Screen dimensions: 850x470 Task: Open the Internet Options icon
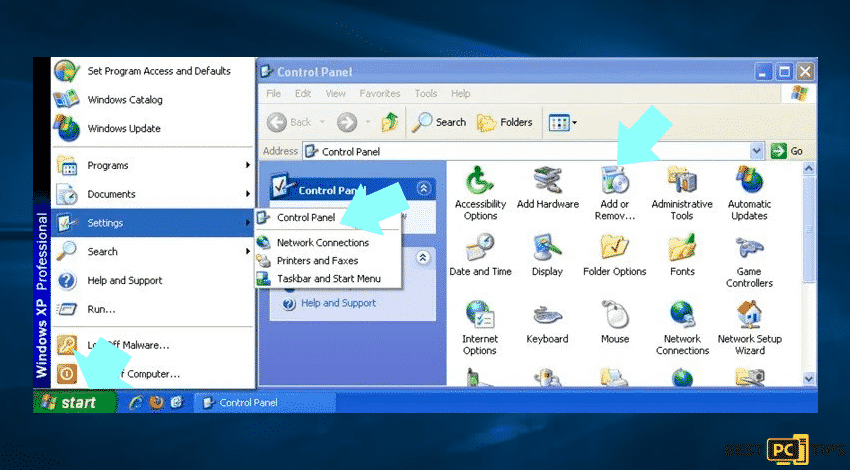click(x=480, y=328)
